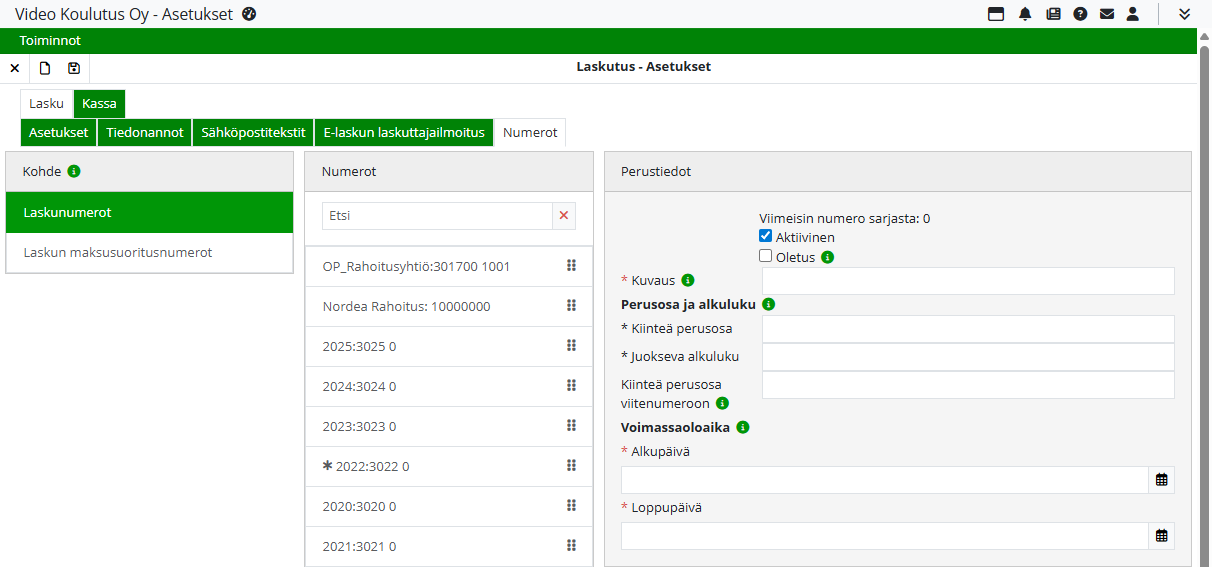Screen dimensions: 1212x567
Task: Open the help question mark icon
Action: click(x=1080, y=14)
